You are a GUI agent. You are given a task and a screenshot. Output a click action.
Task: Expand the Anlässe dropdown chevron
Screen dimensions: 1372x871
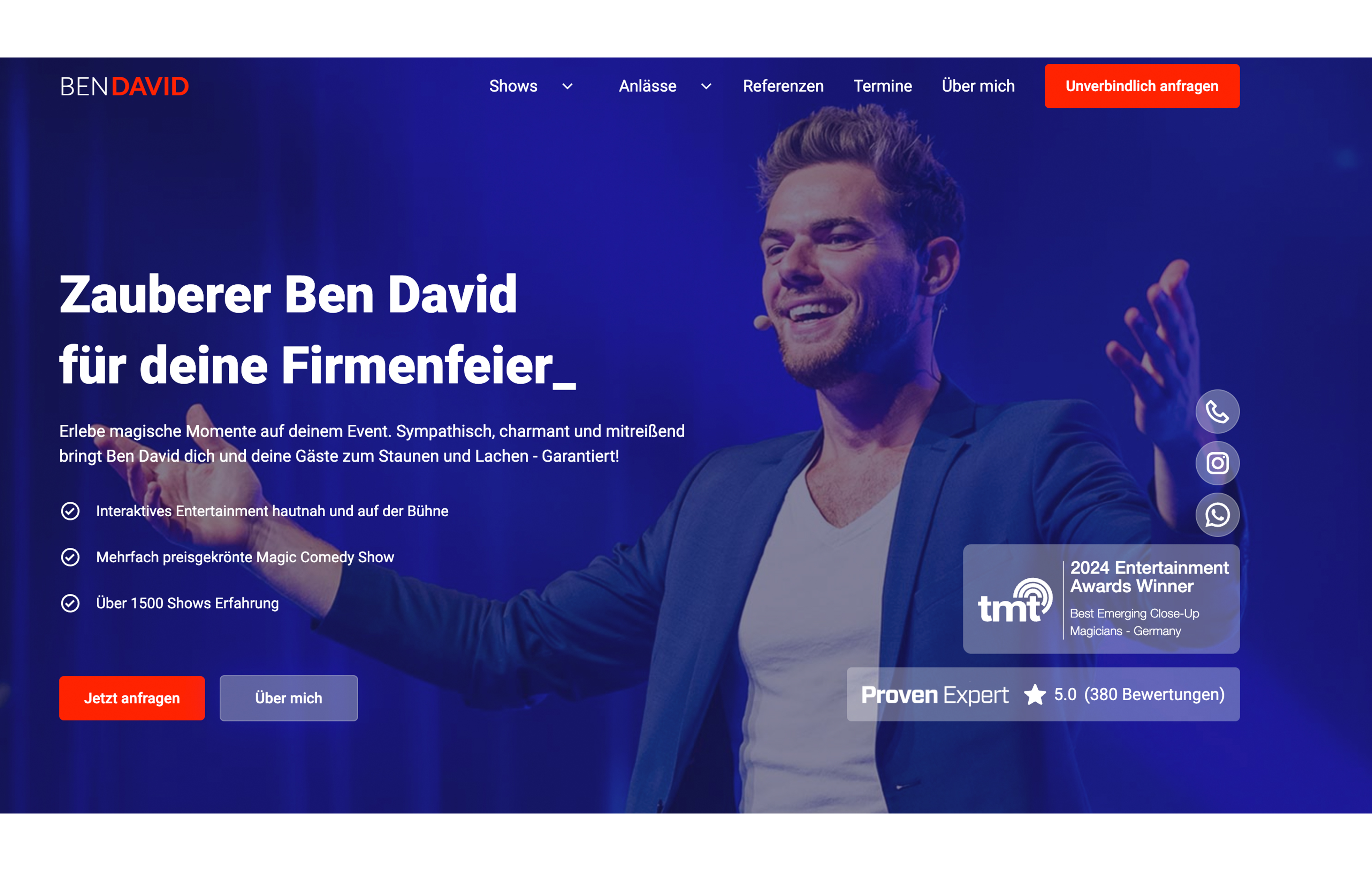point(707,87)
